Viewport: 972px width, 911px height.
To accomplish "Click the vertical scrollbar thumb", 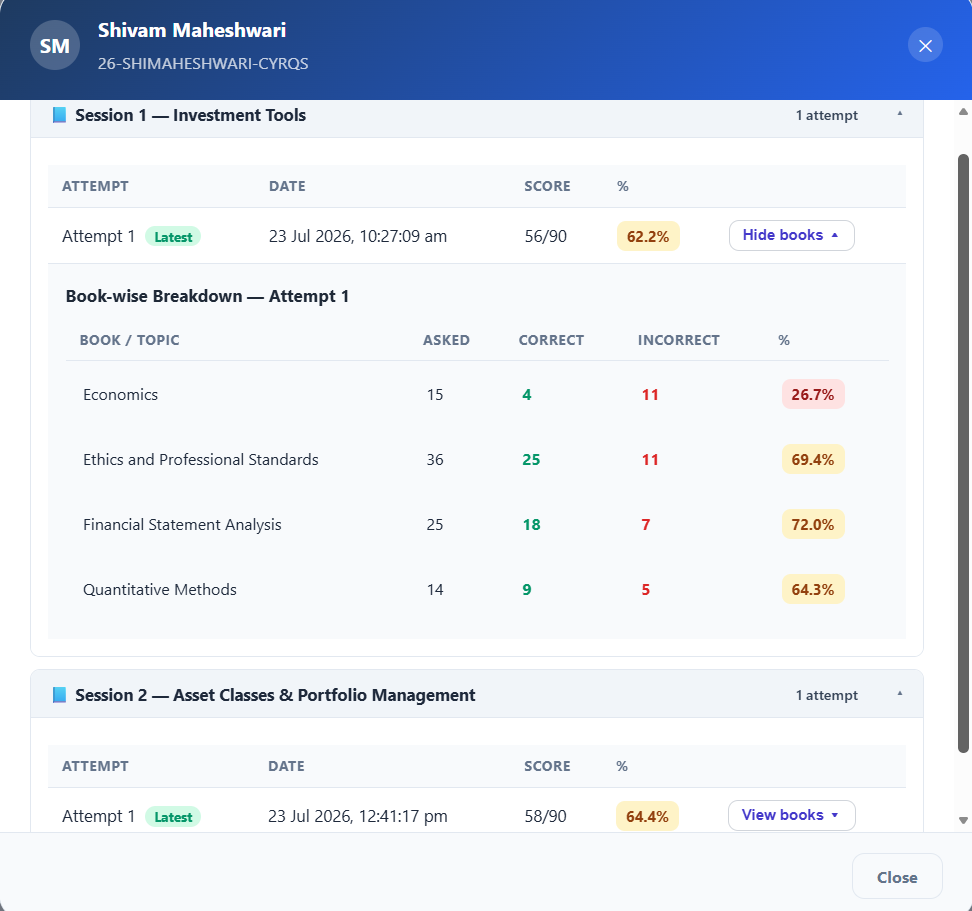I will tap(963, 453).
